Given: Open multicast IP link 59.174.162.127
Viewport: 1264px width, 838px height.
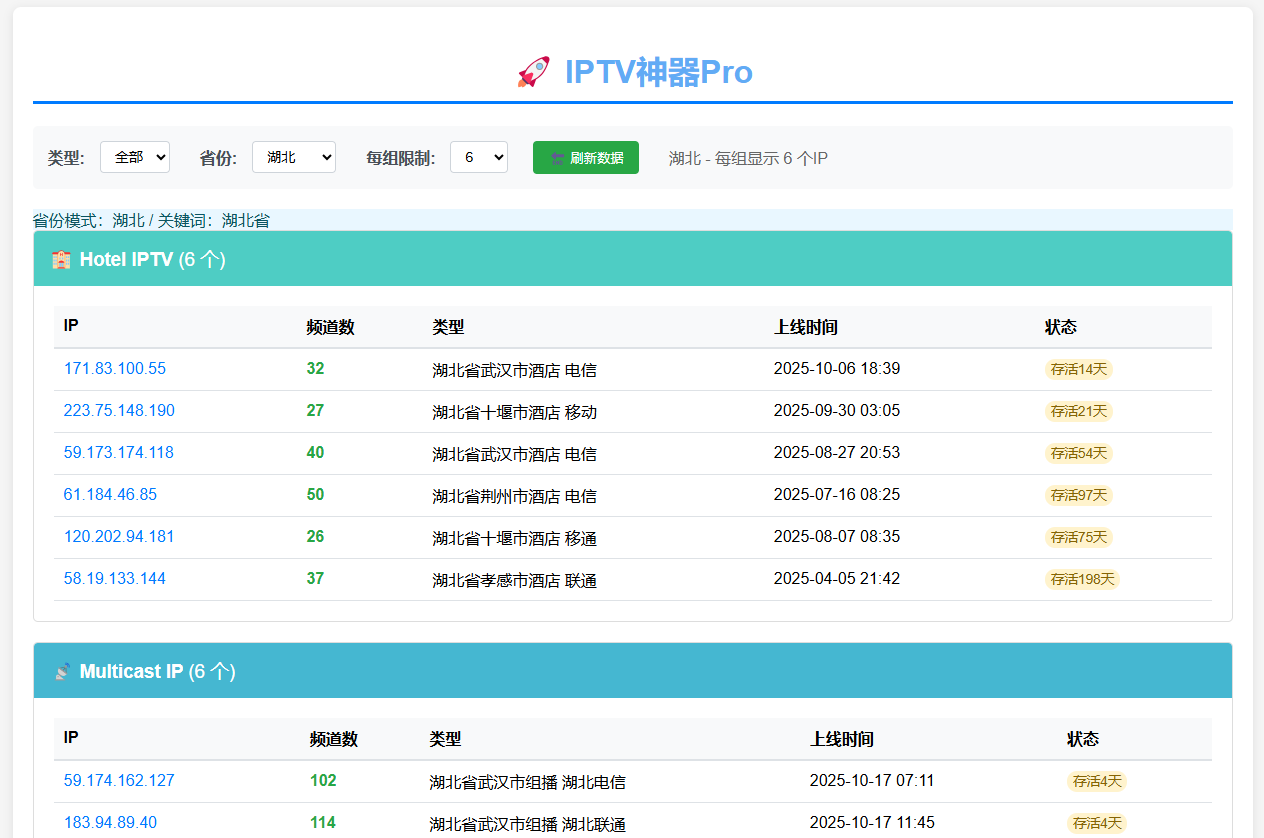Looking at the screenshot, I should pyautogui.click(x=119, y=781).
